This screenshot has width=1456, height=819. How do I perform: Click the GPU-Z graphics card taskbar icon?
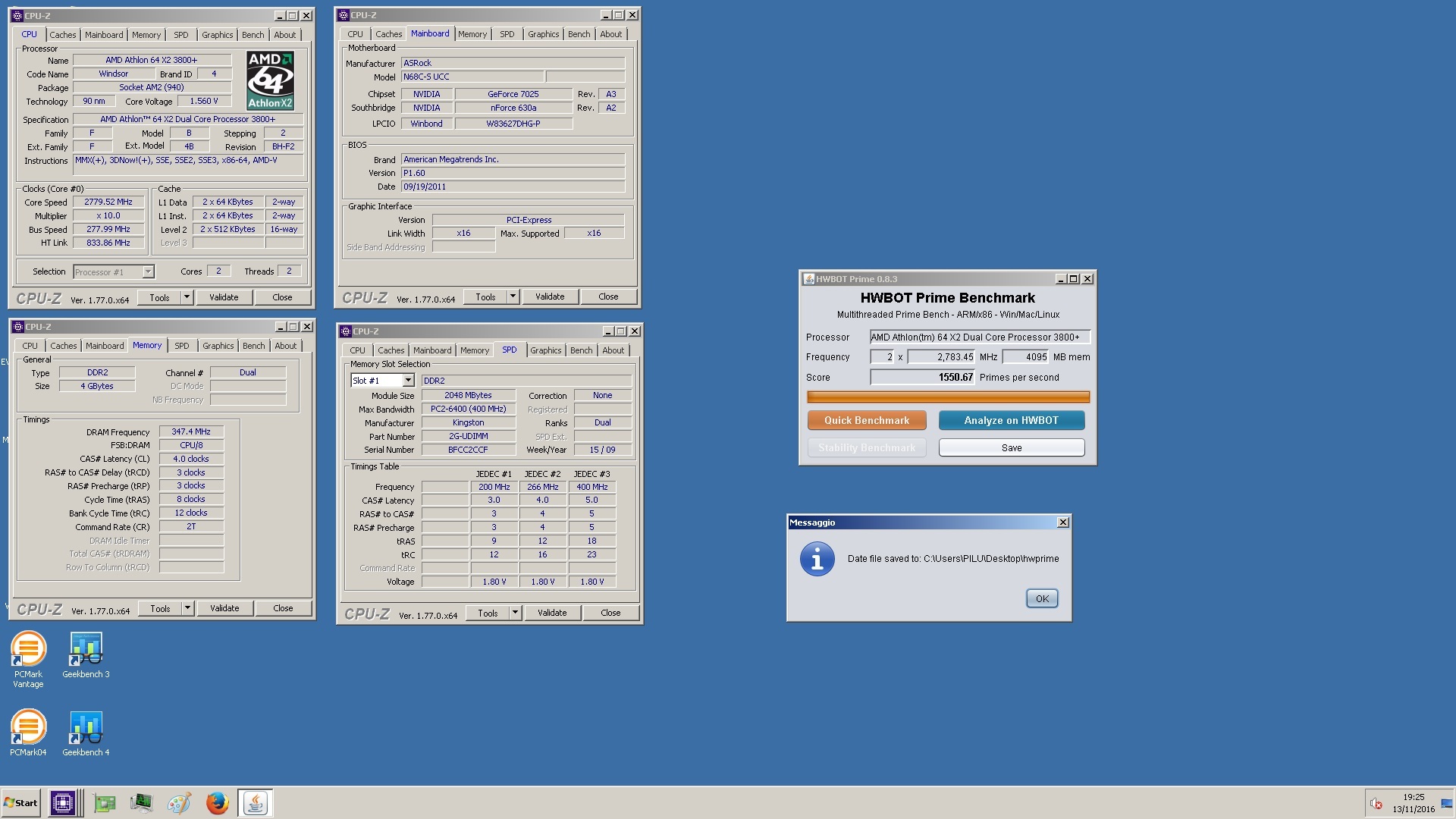pyautogui.click(x=104, y=803)
